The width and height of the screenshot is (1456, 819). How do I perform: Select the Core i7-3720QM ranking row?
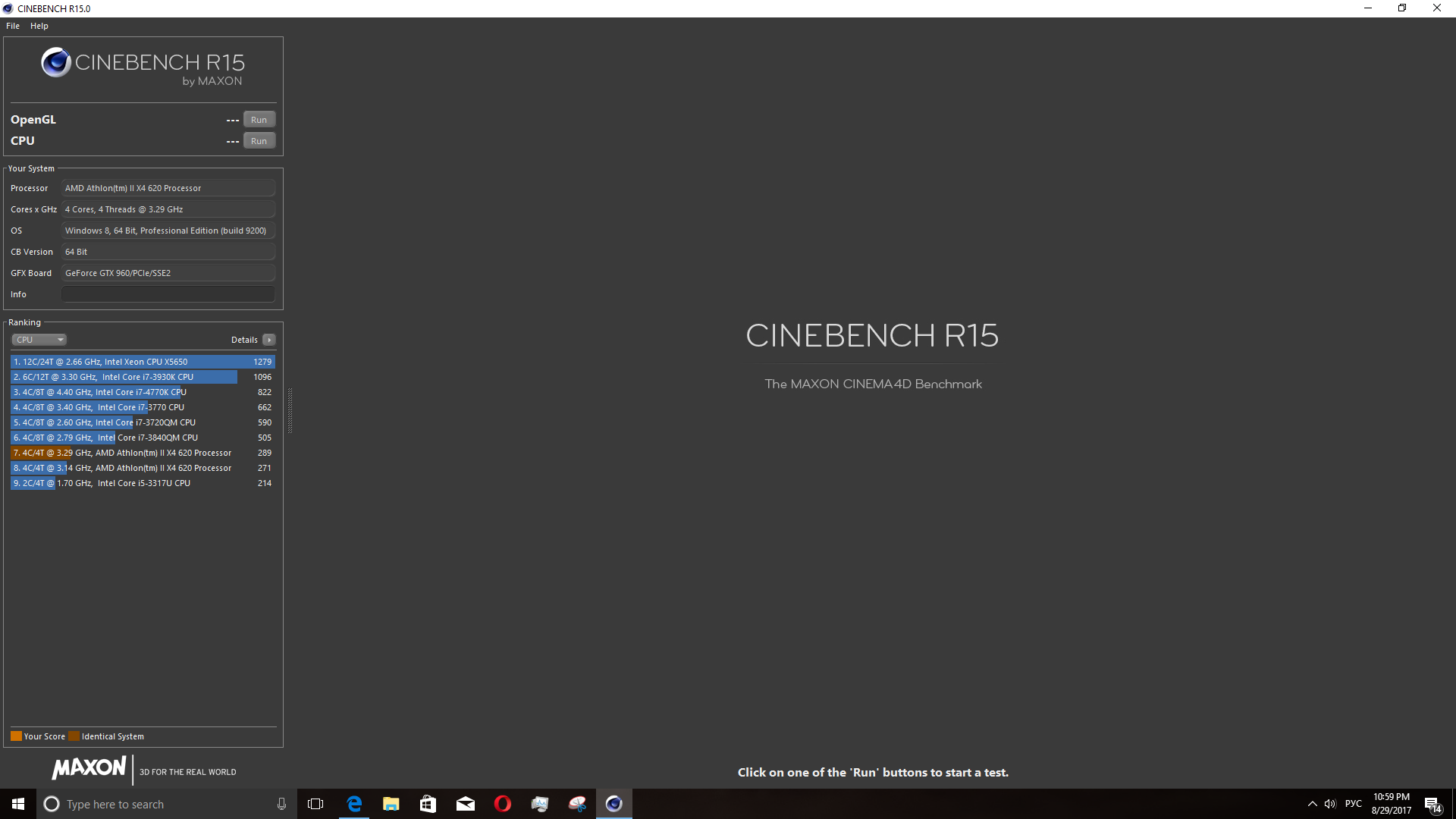143,422
